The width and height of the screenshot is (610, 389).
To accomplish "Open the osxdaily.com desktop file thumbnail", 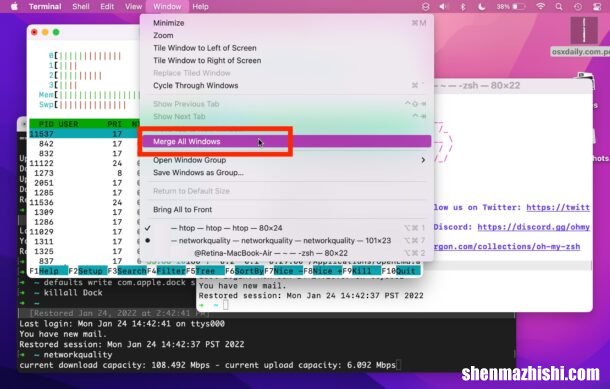I will [584, 30].
